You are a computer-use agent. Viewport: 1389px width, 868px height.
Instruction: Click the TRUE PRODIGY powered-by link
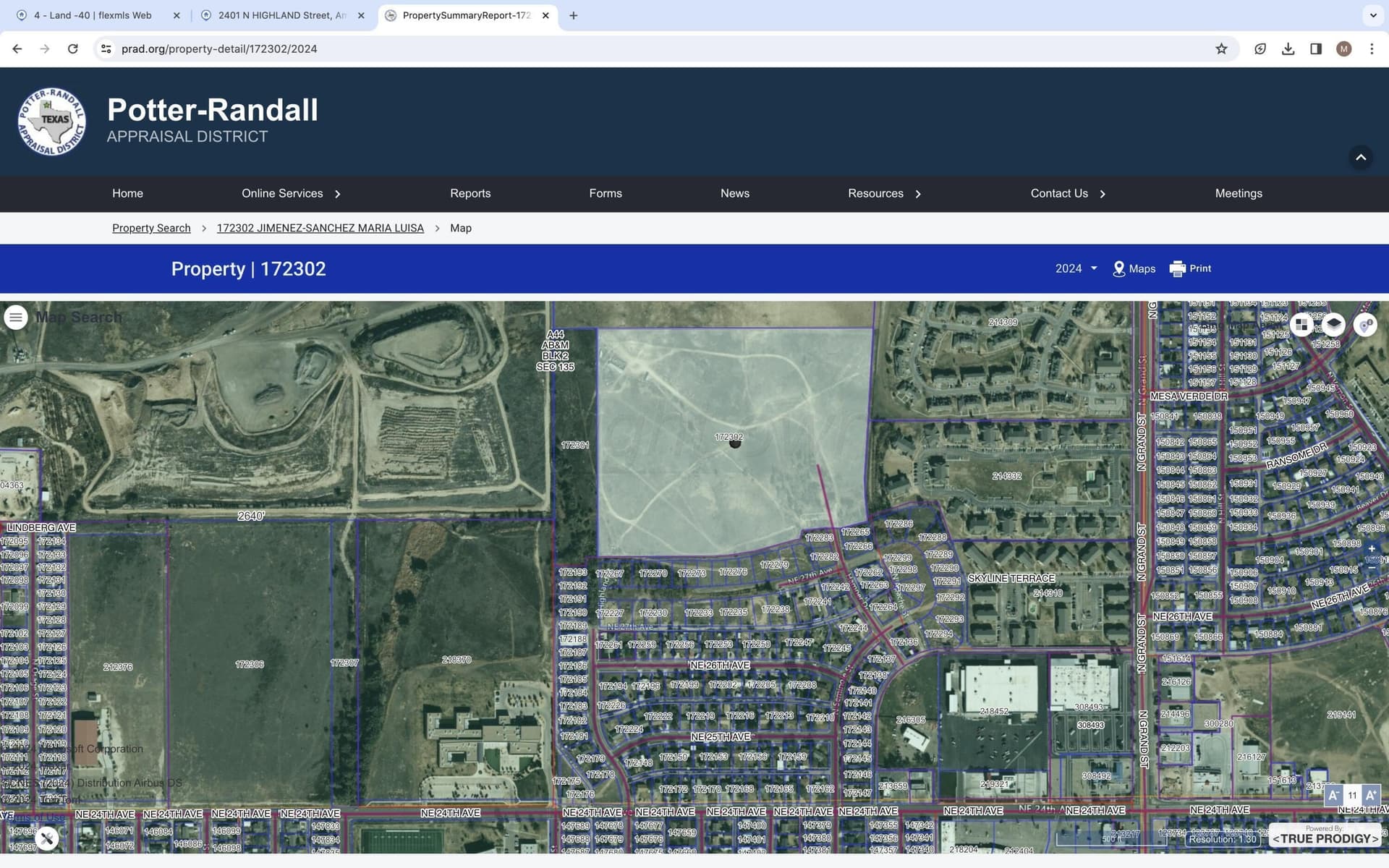click(1325, 839)
